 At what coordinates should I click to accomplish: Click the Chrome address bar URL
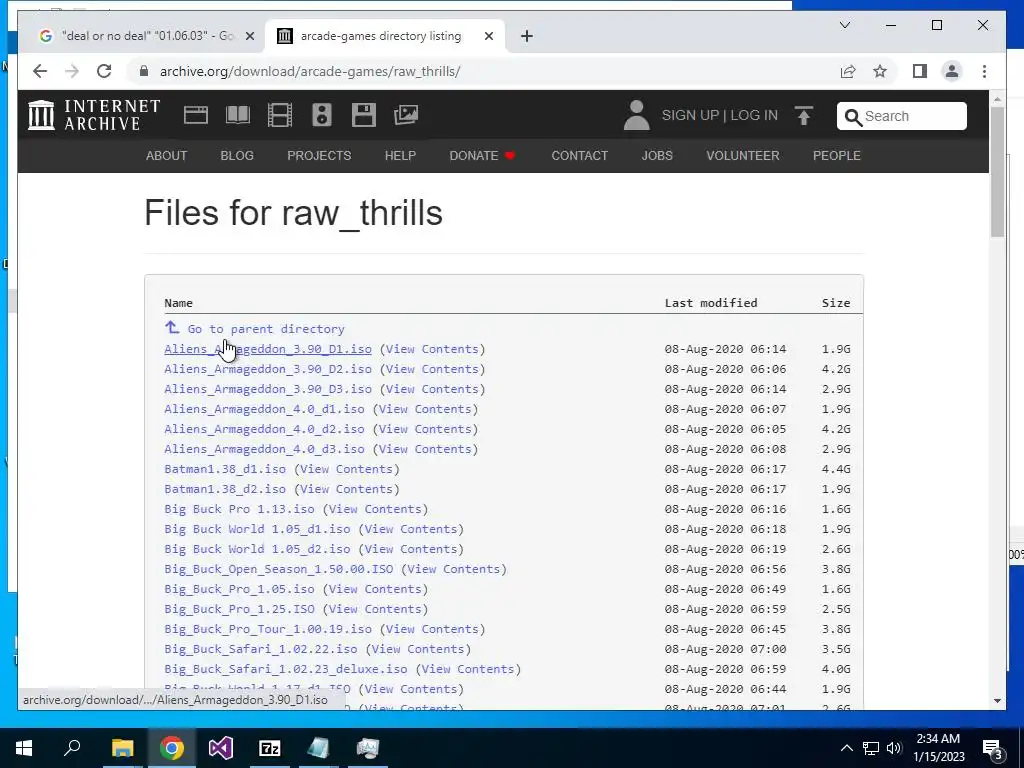tap(310, 71)
